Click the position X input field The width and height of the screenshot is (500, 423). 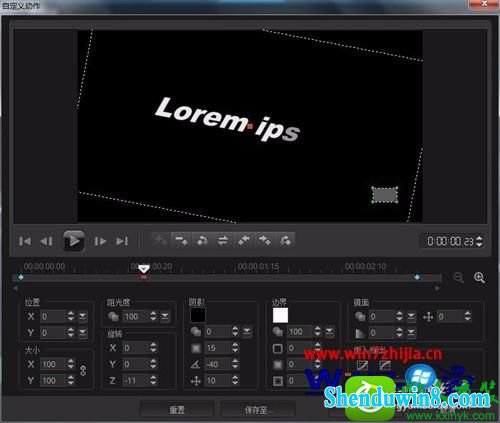[53, 316]
